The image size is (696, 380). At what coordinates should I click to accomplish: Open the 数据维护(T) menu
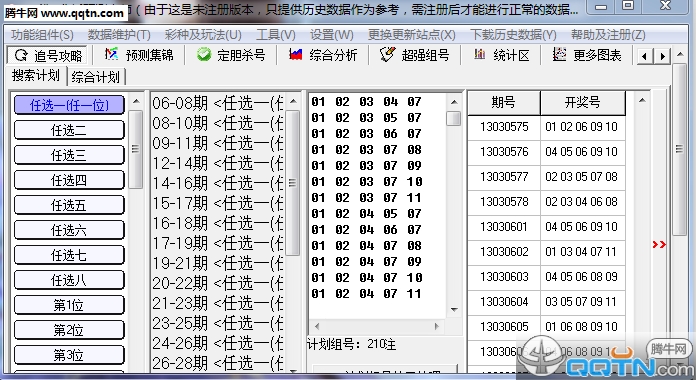tap(119, 35)
